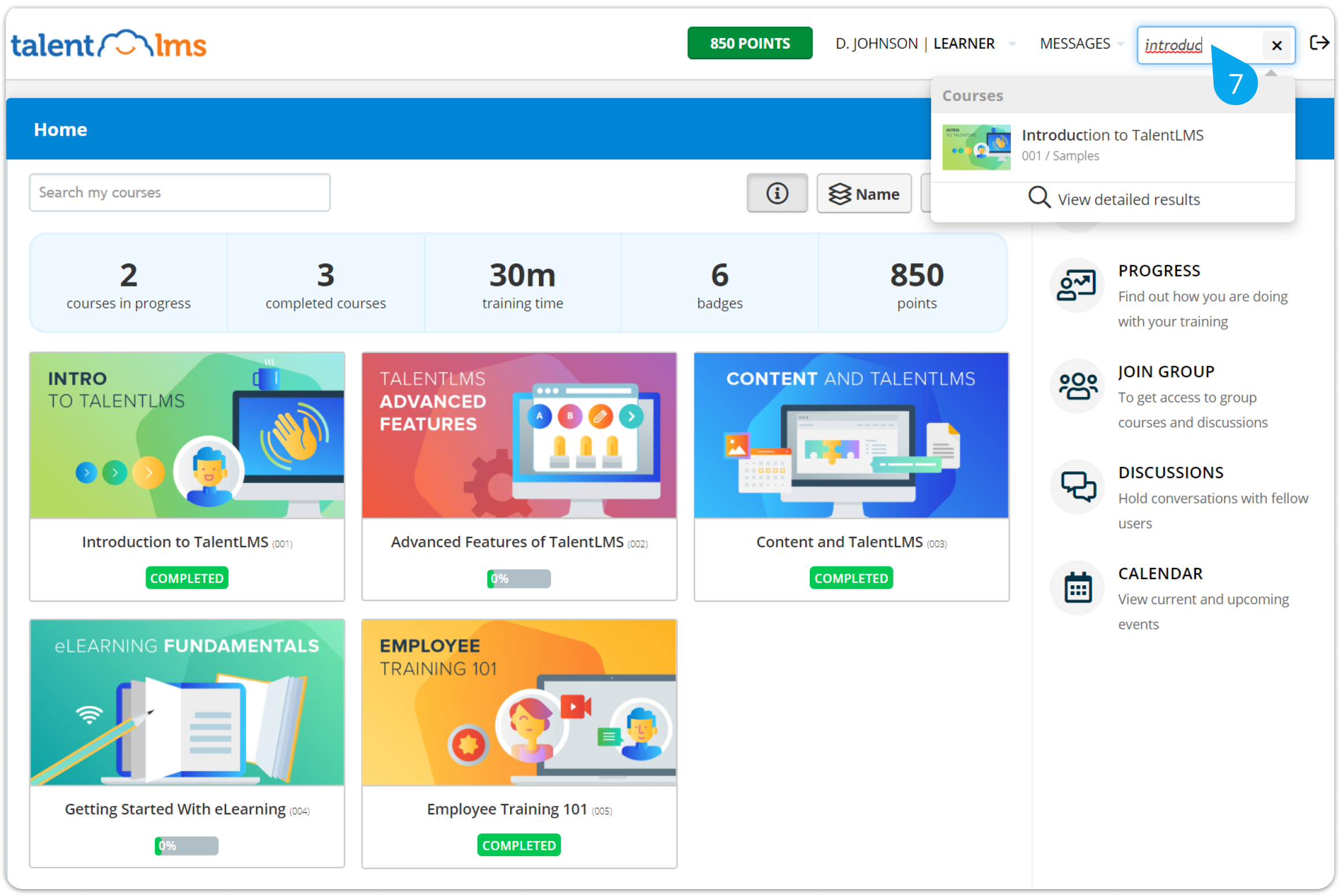Image resolution: width=1340 pixels, height=896 pixels.
Task: Click the info icon button
Action: coord(777,193)
